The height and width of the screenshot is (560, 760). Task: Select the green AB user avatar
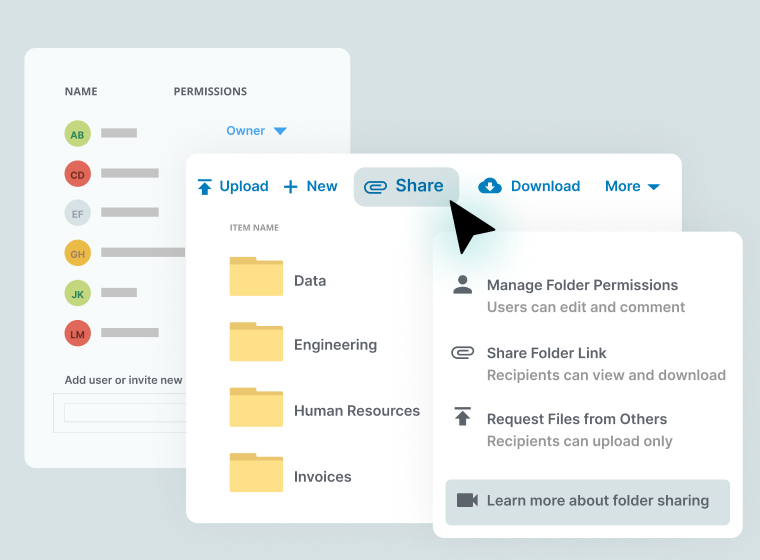[x=77, y=133]
